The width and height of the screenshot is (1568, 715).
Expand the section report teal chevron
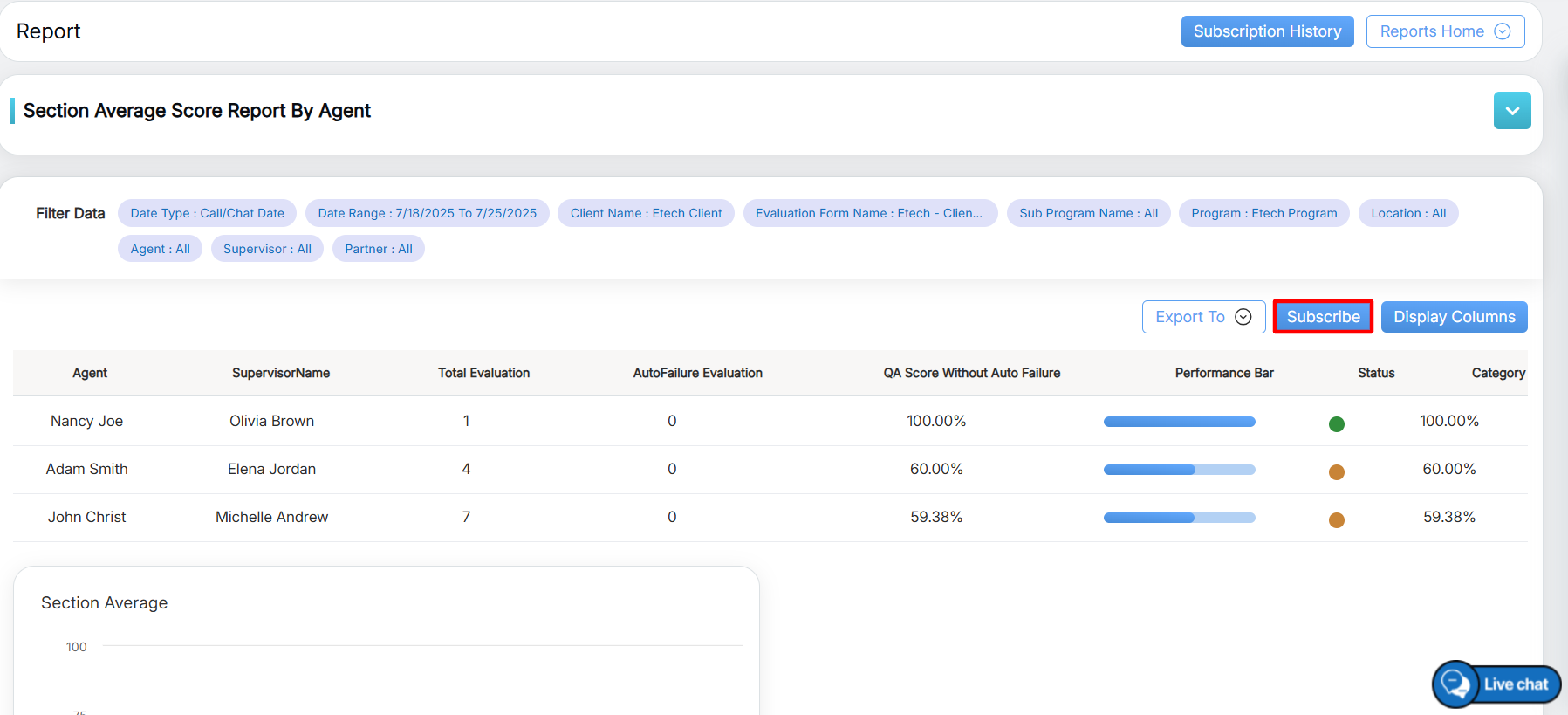pyautogui.click(x=1511, y=111)
